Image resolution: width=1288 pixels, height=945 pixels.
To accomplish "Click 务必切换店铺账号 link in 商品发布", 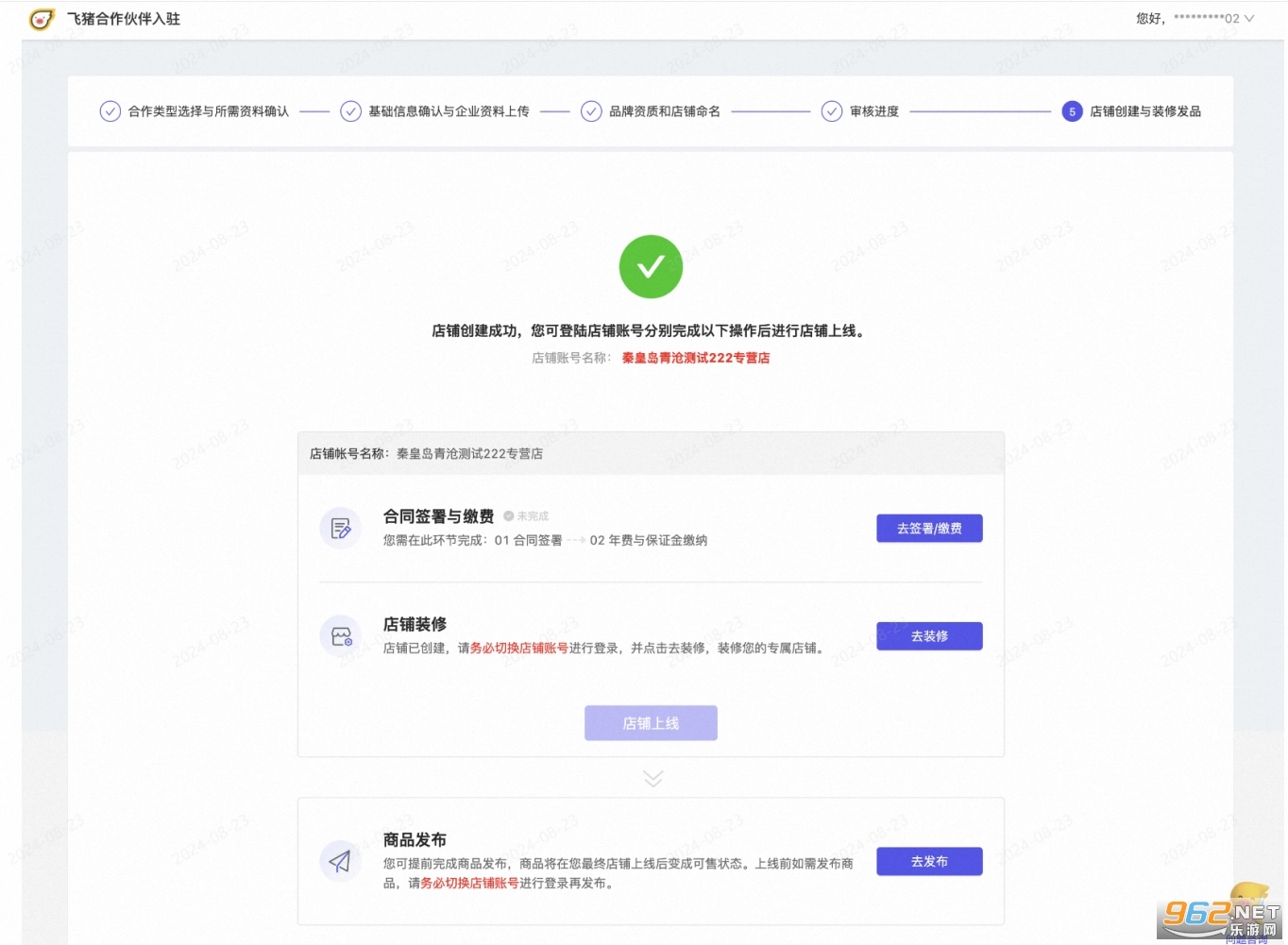I will 469,884.
